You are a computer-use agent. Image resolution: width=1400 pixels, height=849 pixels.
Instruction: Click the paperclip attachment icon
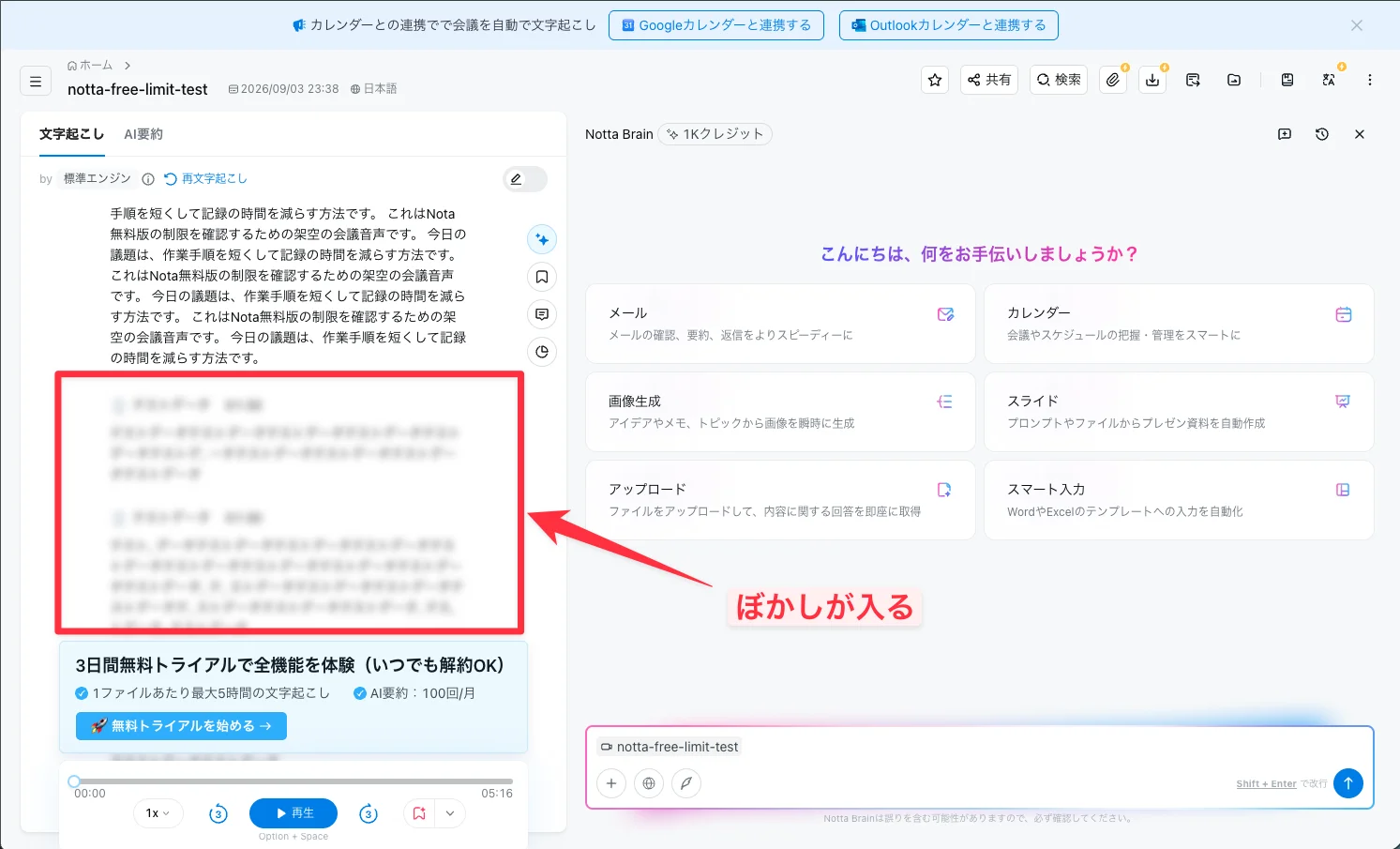(x=1113, y=80)
